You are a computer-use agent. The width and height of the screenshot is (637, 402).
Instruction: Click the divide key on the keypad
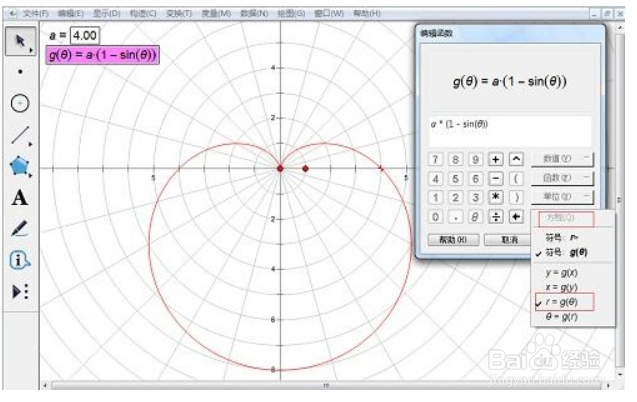tap(496, 216)
